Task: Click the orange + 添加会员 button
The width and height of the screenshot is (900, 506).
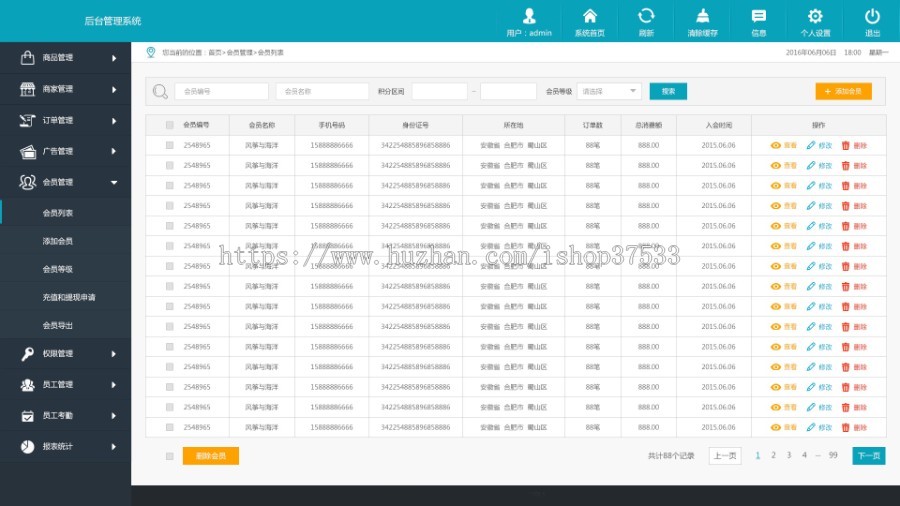Action: click(x=843, y=91)
